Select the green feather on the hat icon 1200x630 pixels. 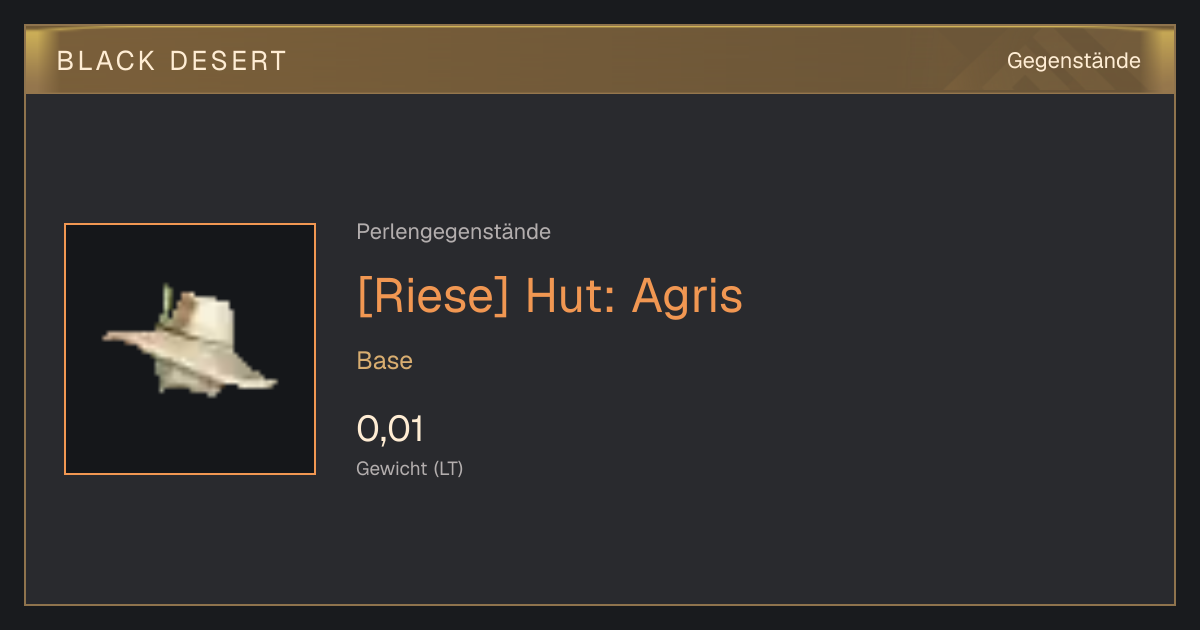click(x=168, y=298)
